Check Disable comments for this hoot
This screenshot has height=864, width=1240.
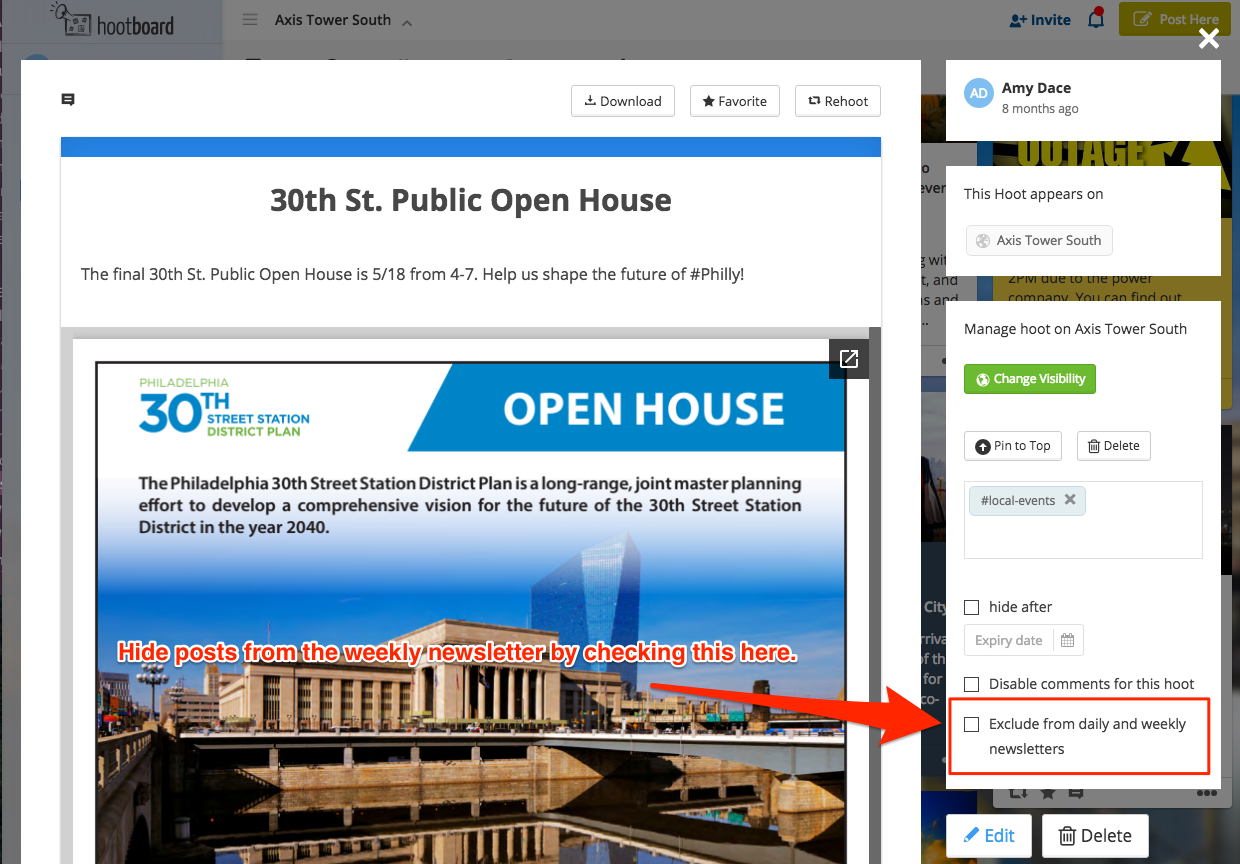pyautogui.click(x=971, y=684)
